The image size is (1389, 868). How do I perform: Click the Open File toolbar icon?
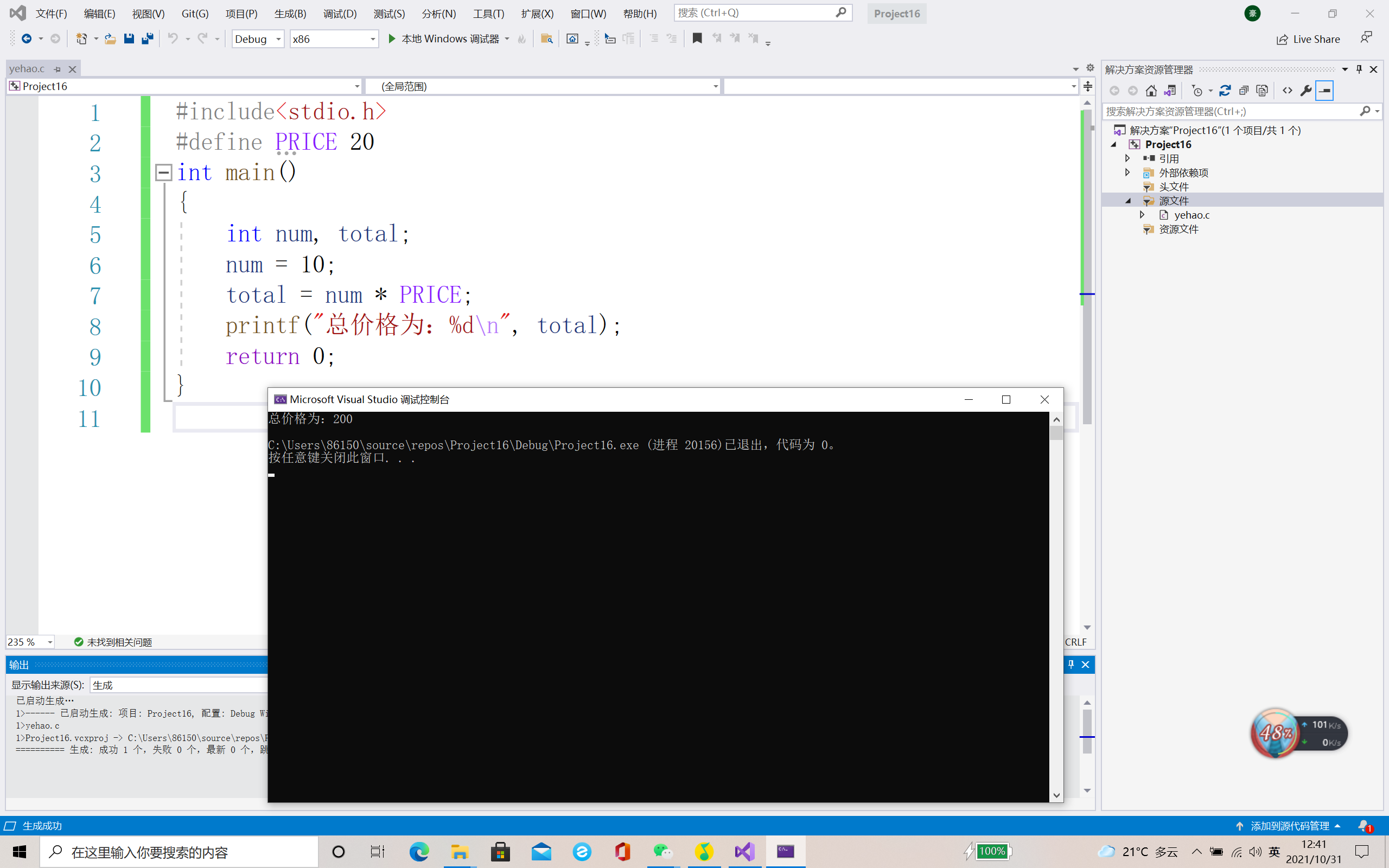110,39
